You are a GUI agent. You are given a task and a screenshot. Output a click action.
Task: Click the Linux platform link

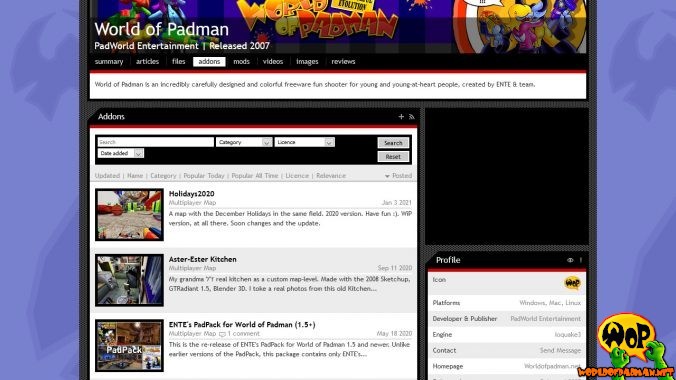click(573, 303)
